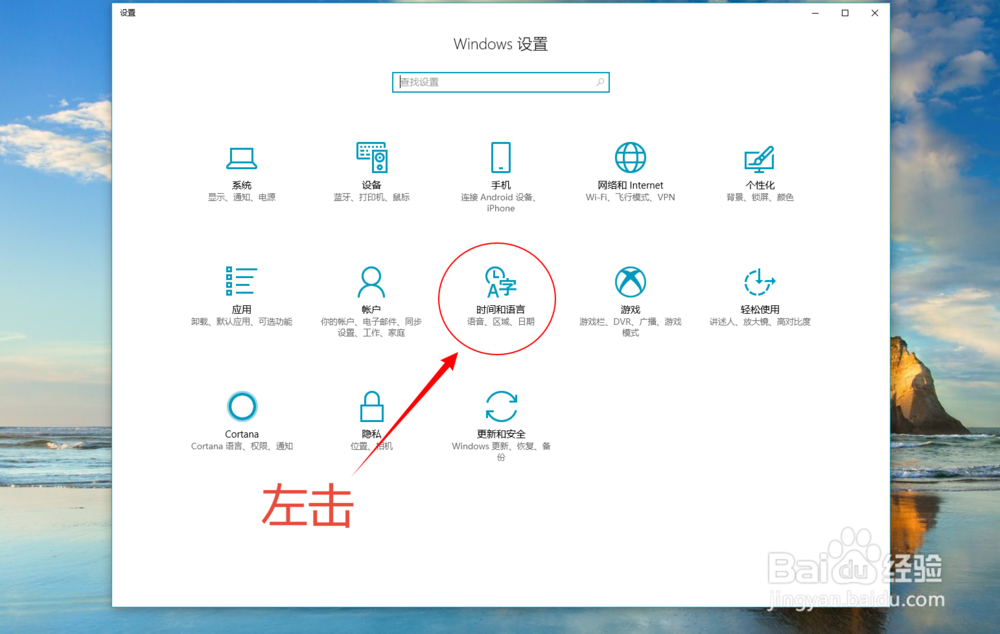Minimize the 设置 window
Viewport: 1000px width, 634px height.
point(815,13)
